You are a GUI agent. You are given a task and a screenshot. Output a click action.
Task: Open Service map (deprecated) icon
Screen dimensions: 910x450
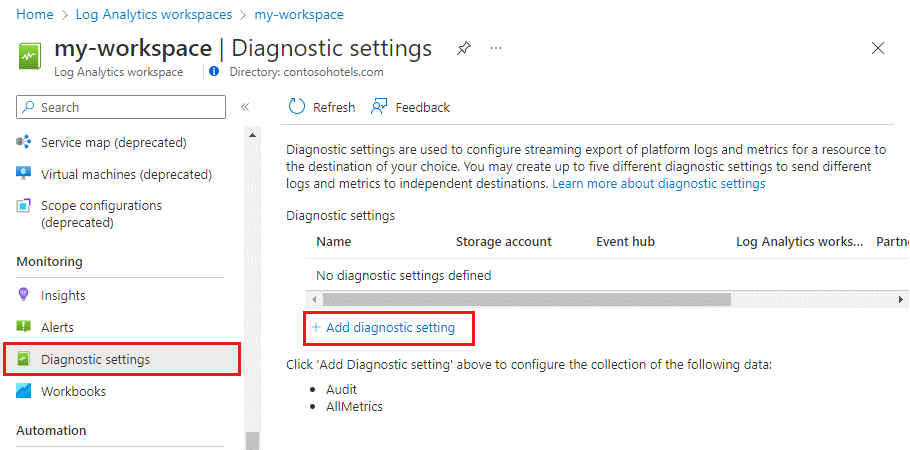[24, 142]
